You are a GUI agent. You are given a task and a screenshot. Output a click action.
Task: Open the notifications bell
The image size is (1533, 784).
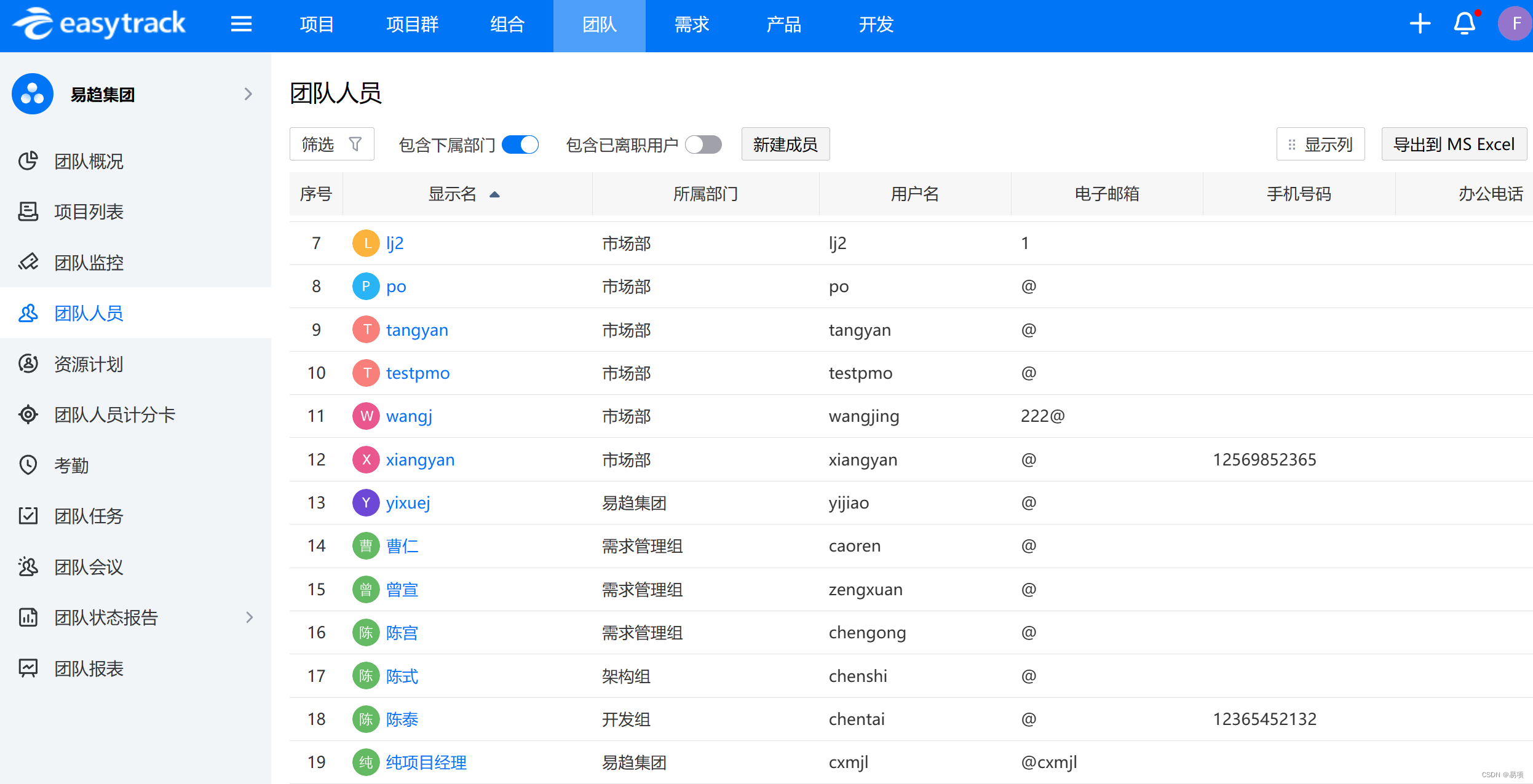[x=1464, y=24]
